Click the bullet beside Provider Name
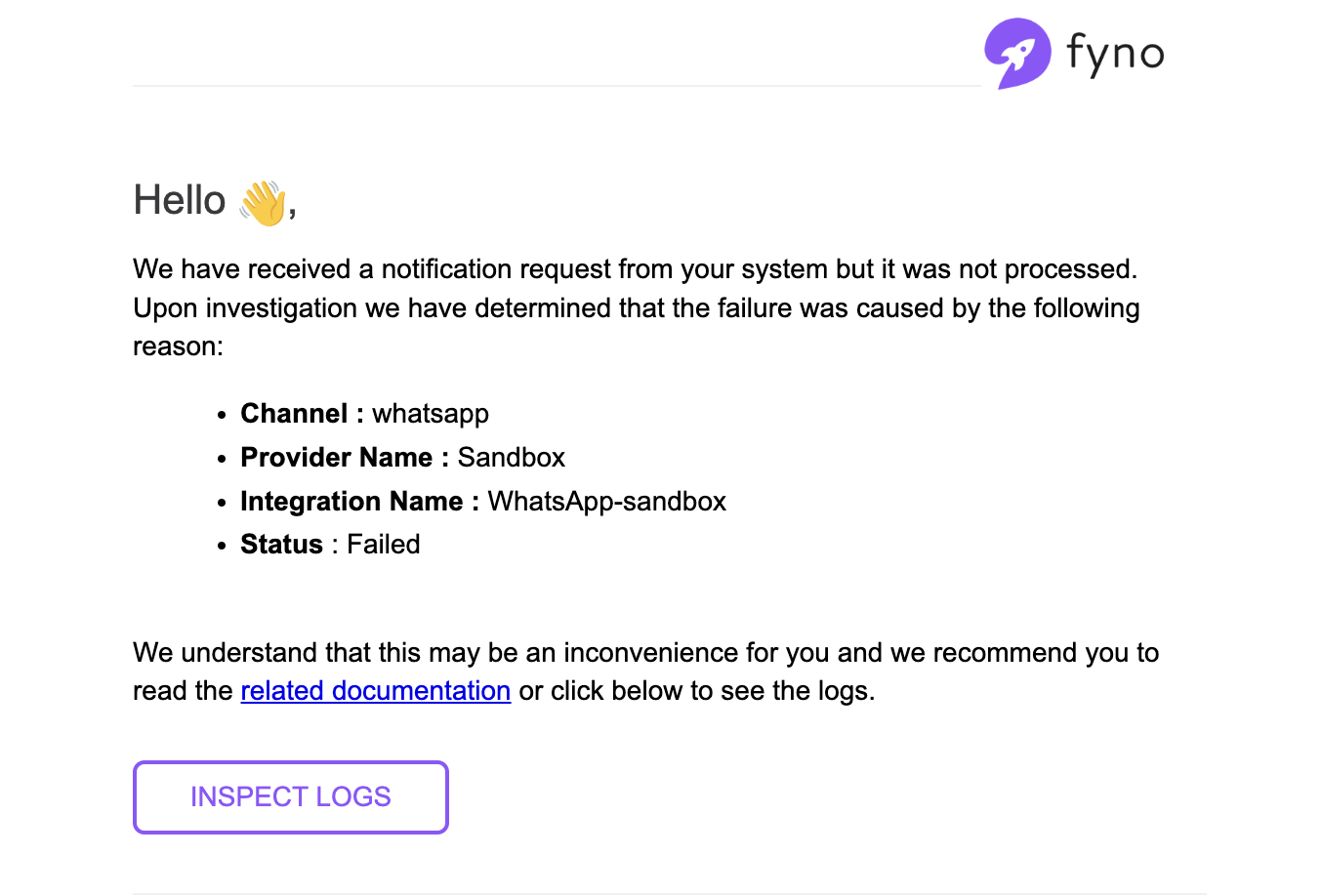 click(x=222, y=458)
